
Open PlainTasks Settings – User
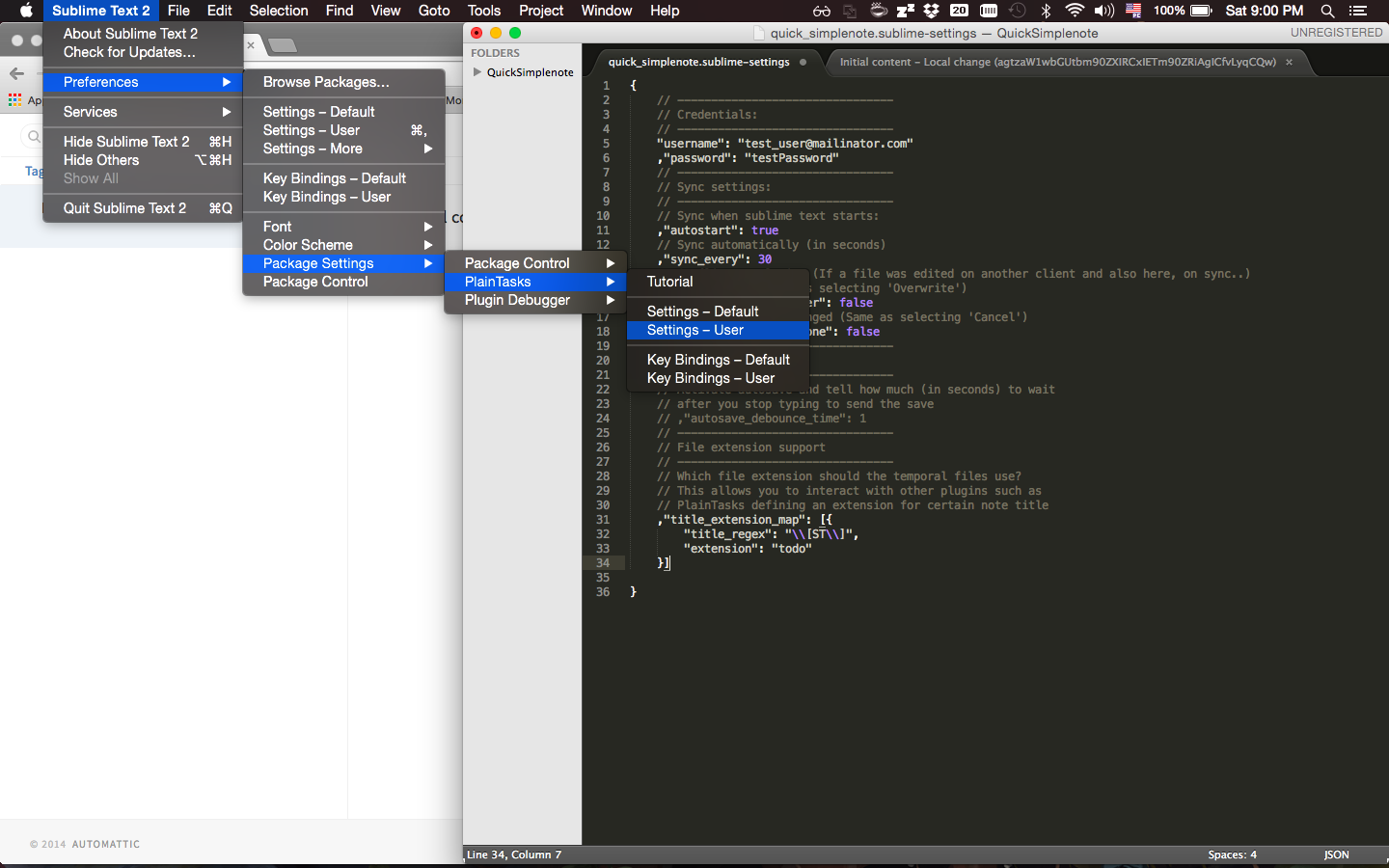pyautogui.click(x=718, y=330)
